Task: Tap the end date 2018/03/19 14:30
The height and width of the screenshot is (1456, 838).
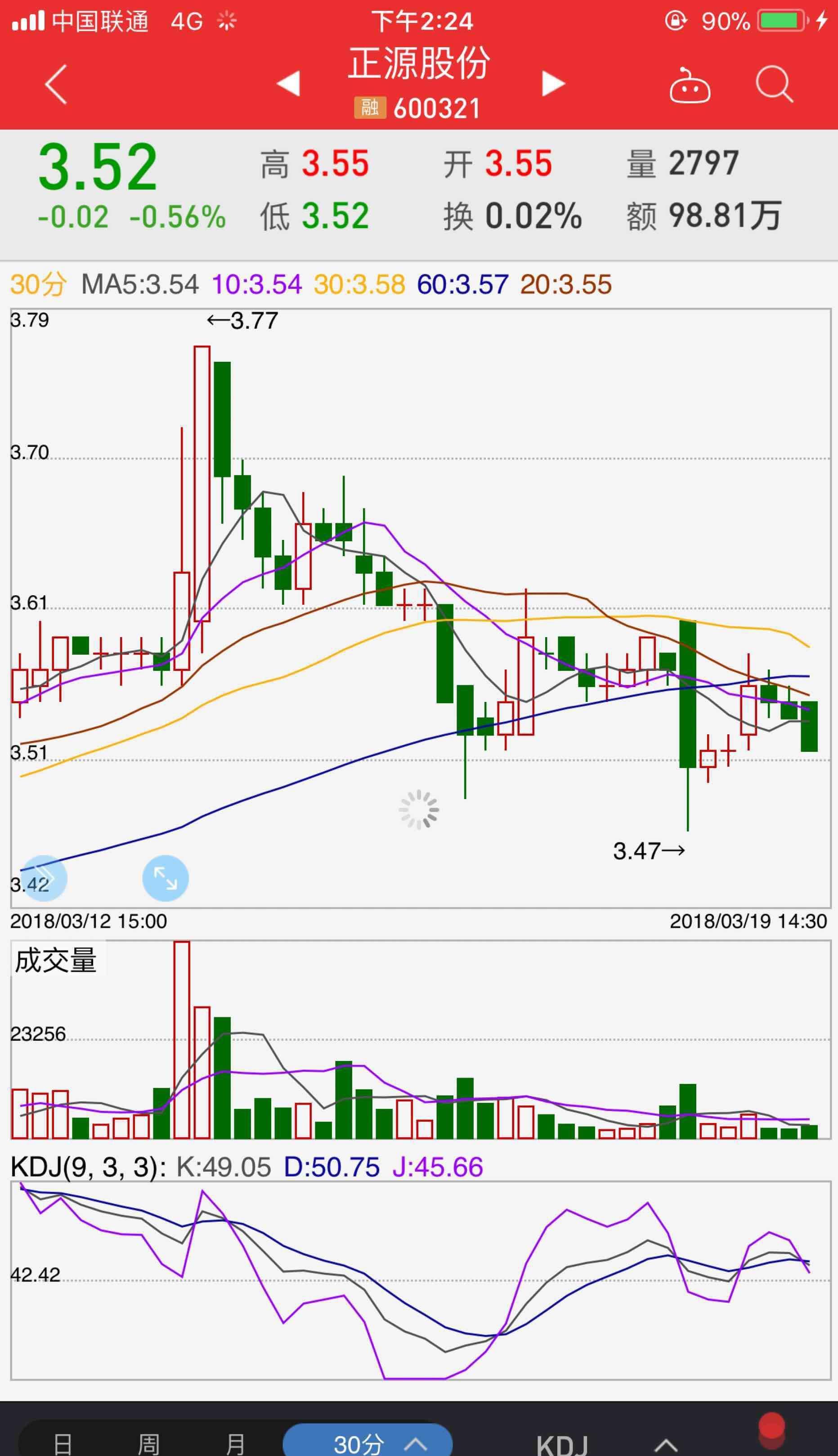Action: (x=748, y=921)
